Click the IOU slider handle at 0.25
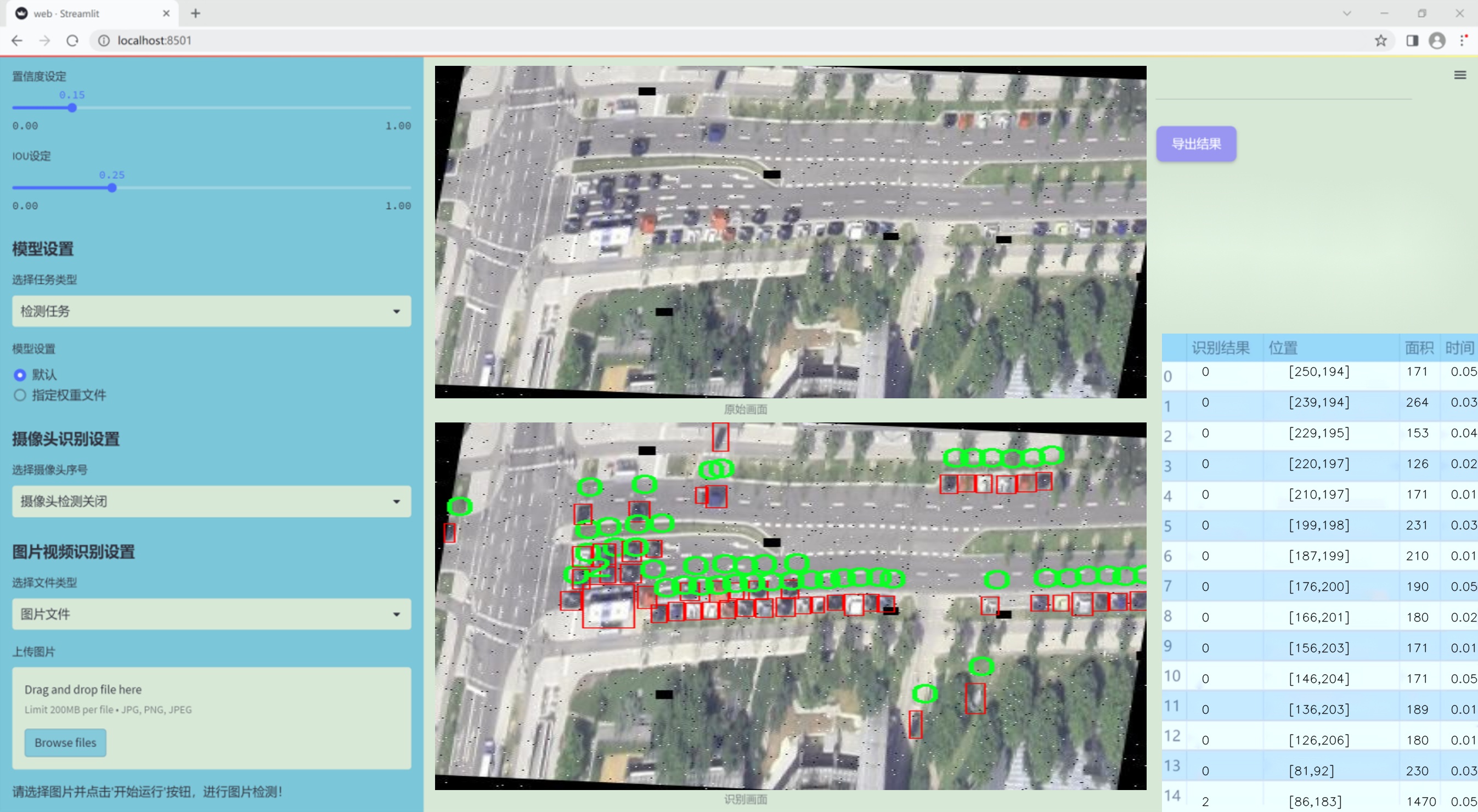 [x=112, y=188]
